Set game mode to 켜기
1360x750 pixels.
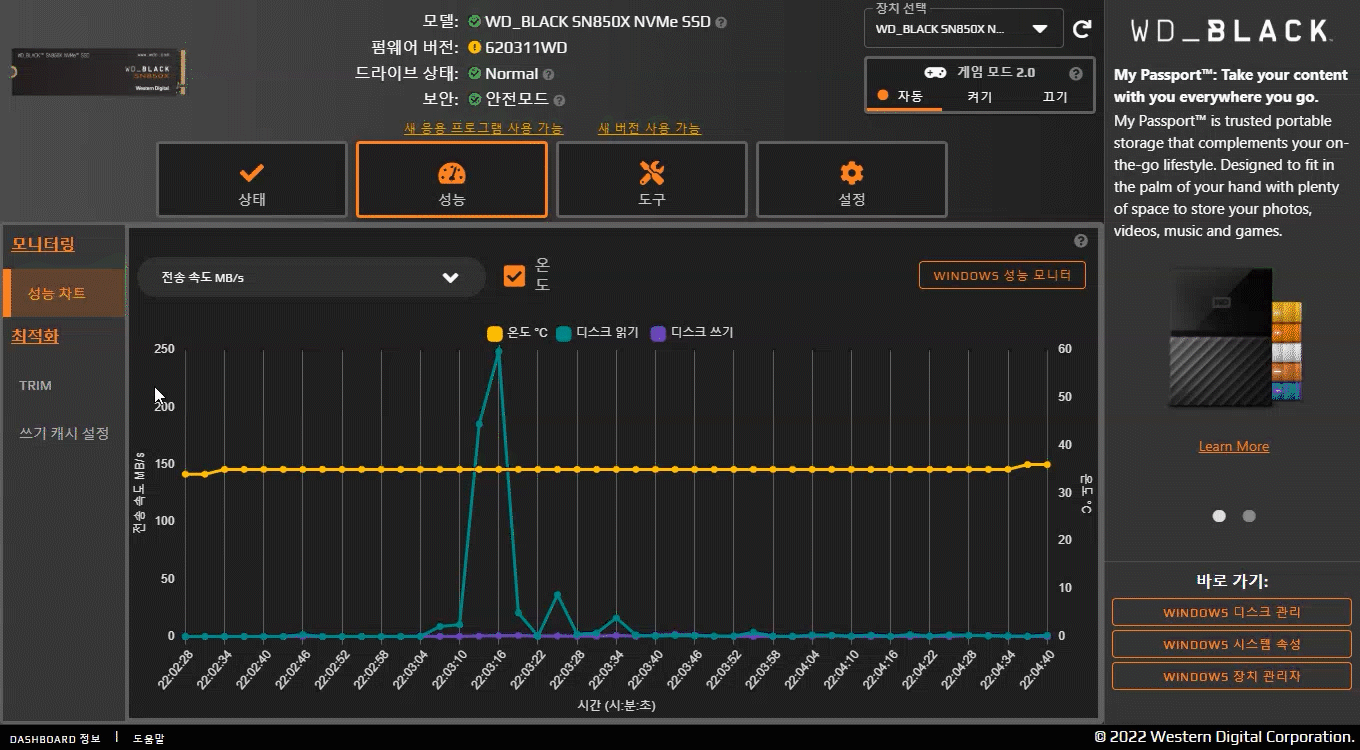pos(979,97)
